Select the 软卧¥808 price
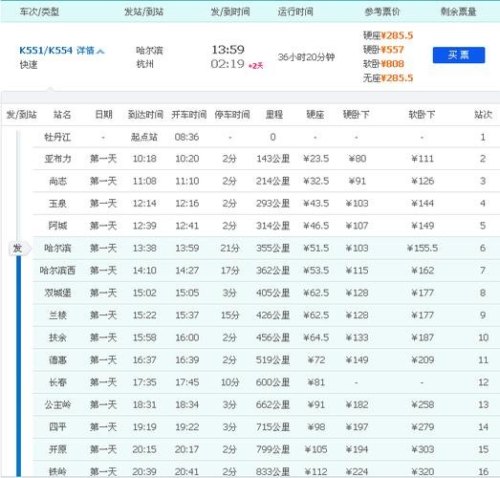The height and width of the screenshot is (478, 500). click(x=383, y=64)
